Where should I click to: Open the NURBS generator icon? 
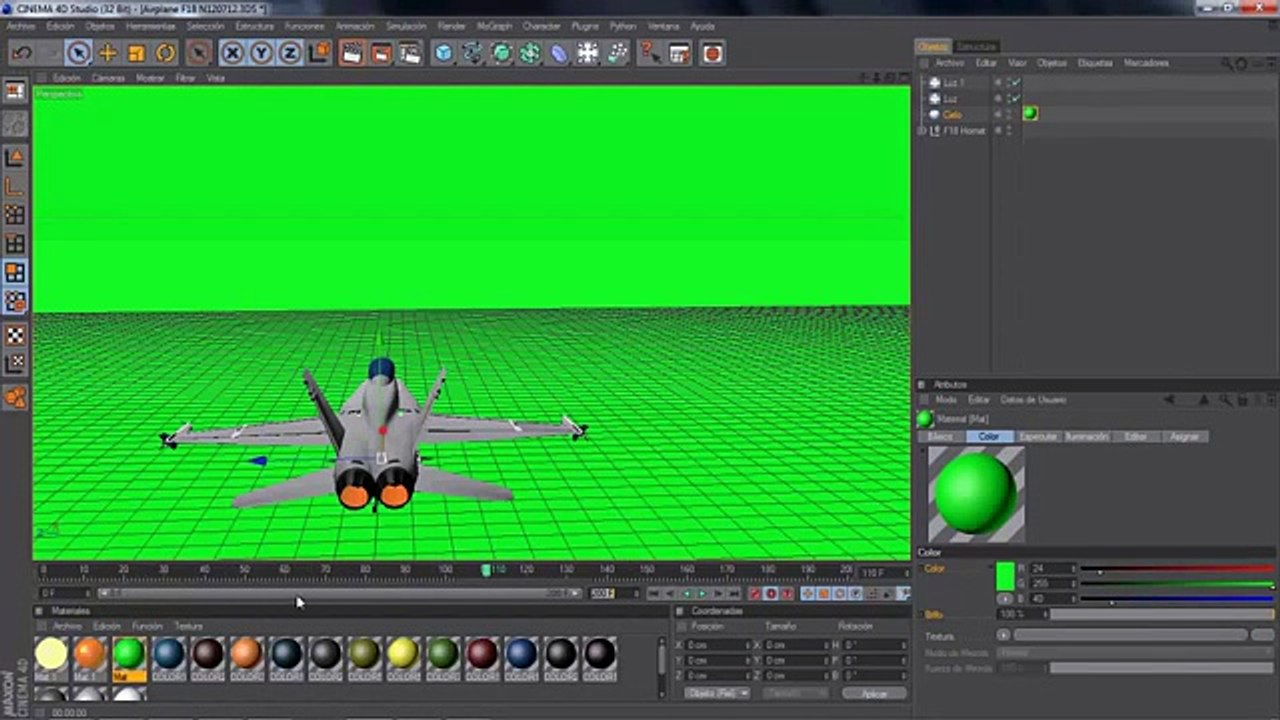(502, 53)
